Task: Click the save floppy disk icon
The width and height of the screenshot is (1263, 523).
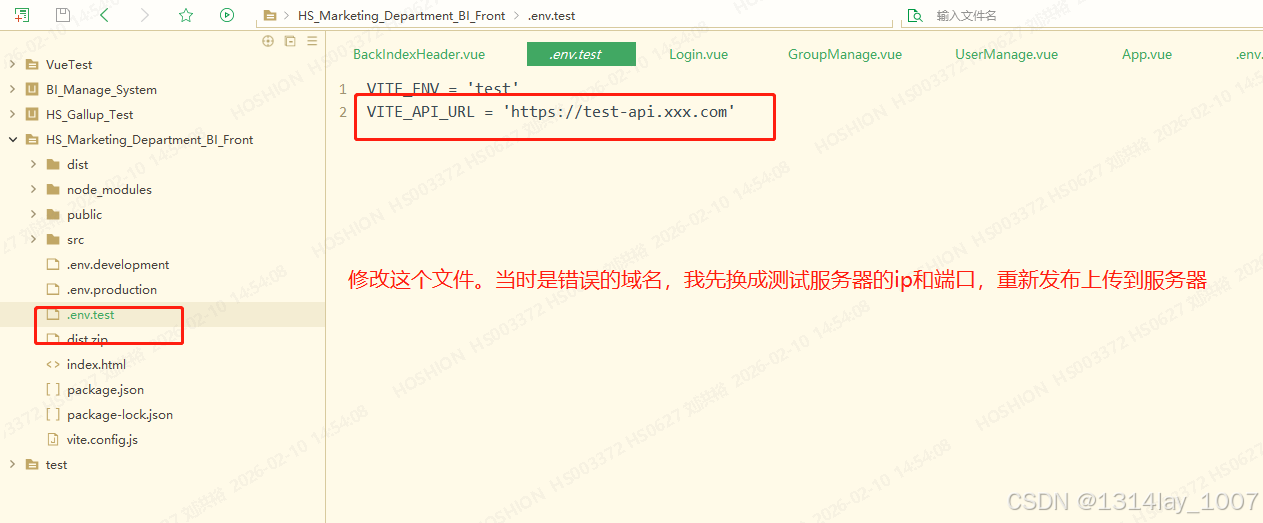Action: pos(63,15)
